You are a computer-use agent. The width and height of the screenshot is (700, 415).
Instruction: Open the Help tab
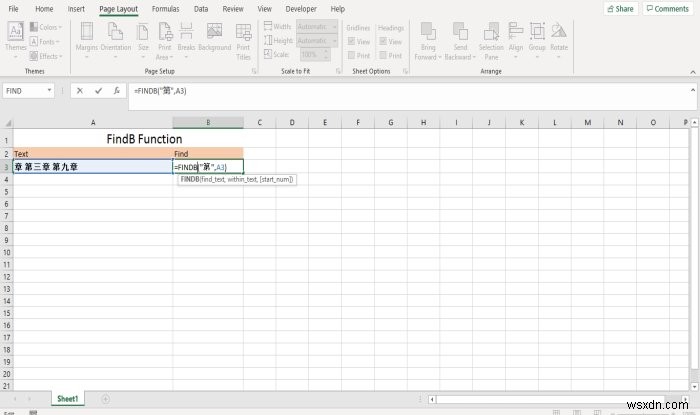pos(338,9)
